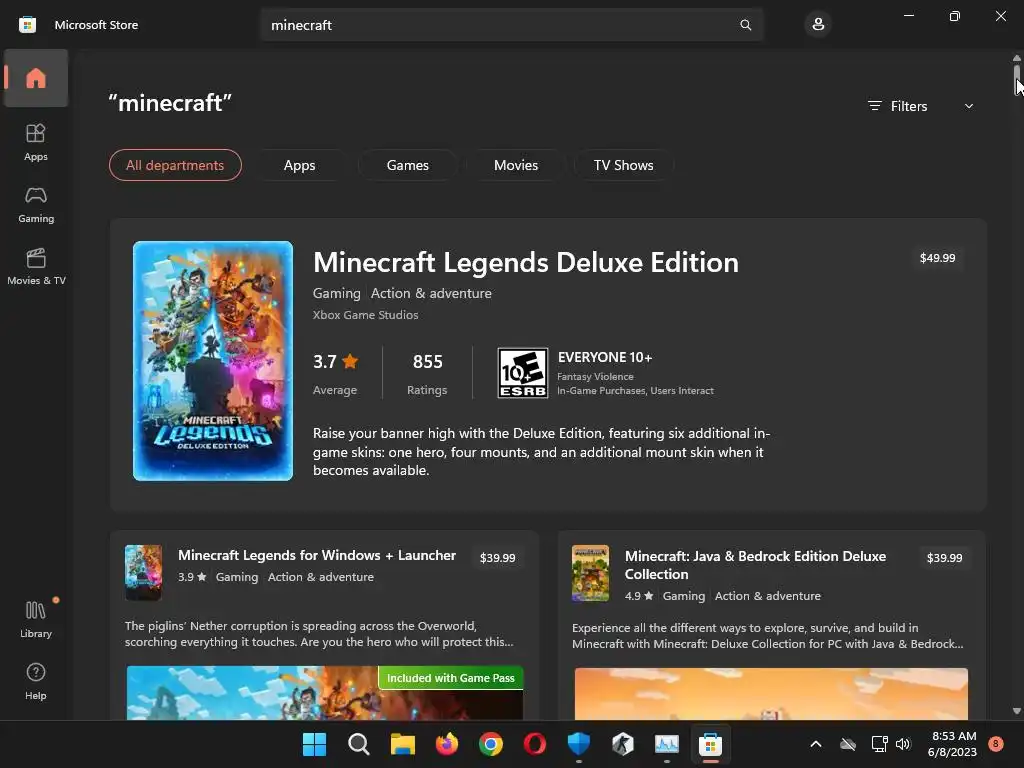Image resolution: width=1024 pixels, height=768 pixels.
Task: Open File Explorer from taskbar
Action: tap(402, 744)
